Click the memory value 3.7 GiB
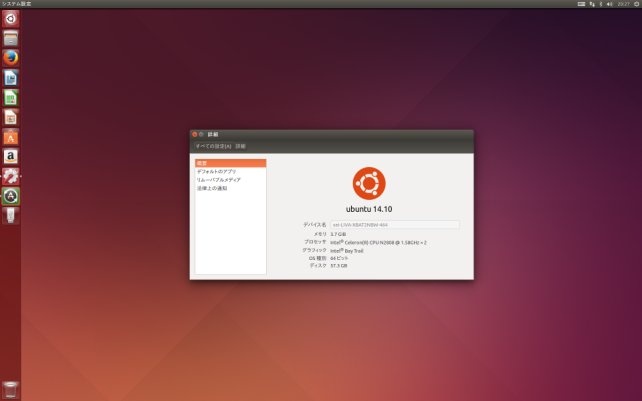This screenshot has width=642, height=401. pyautogui.click(x=338, y=234)
